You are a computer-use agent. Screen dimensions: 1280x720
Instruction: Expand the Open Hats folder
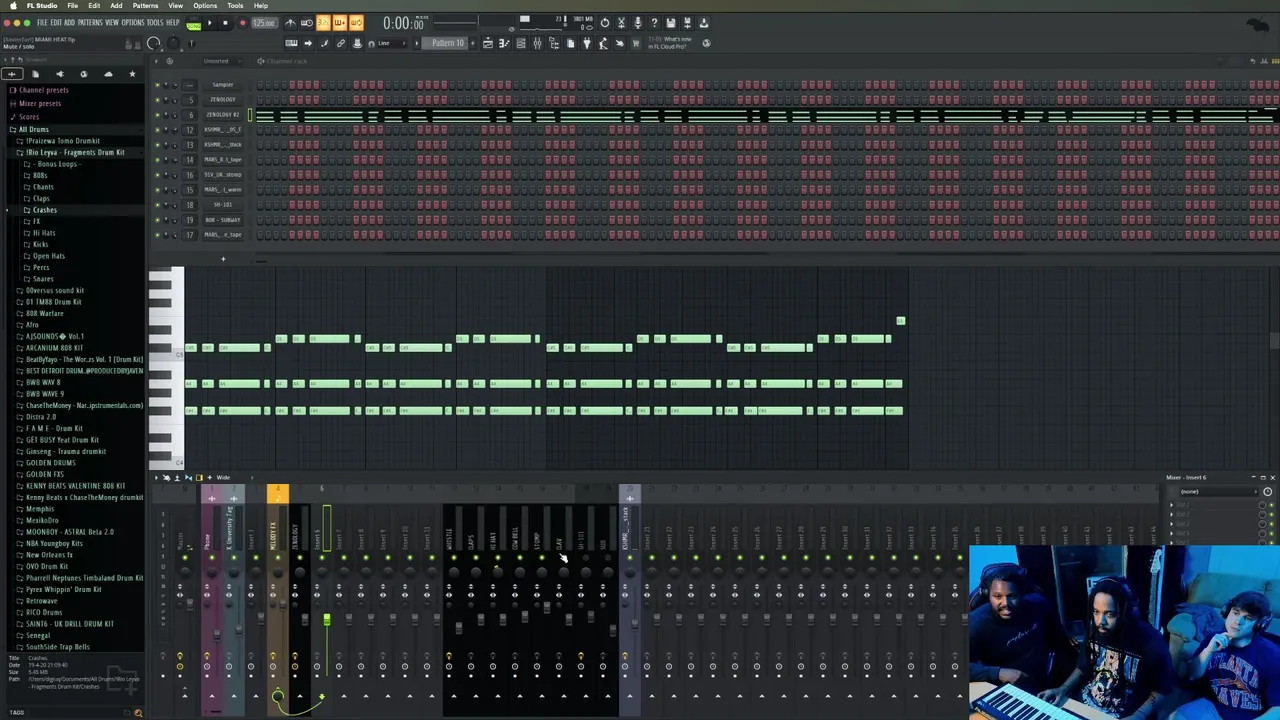(46, 256)
